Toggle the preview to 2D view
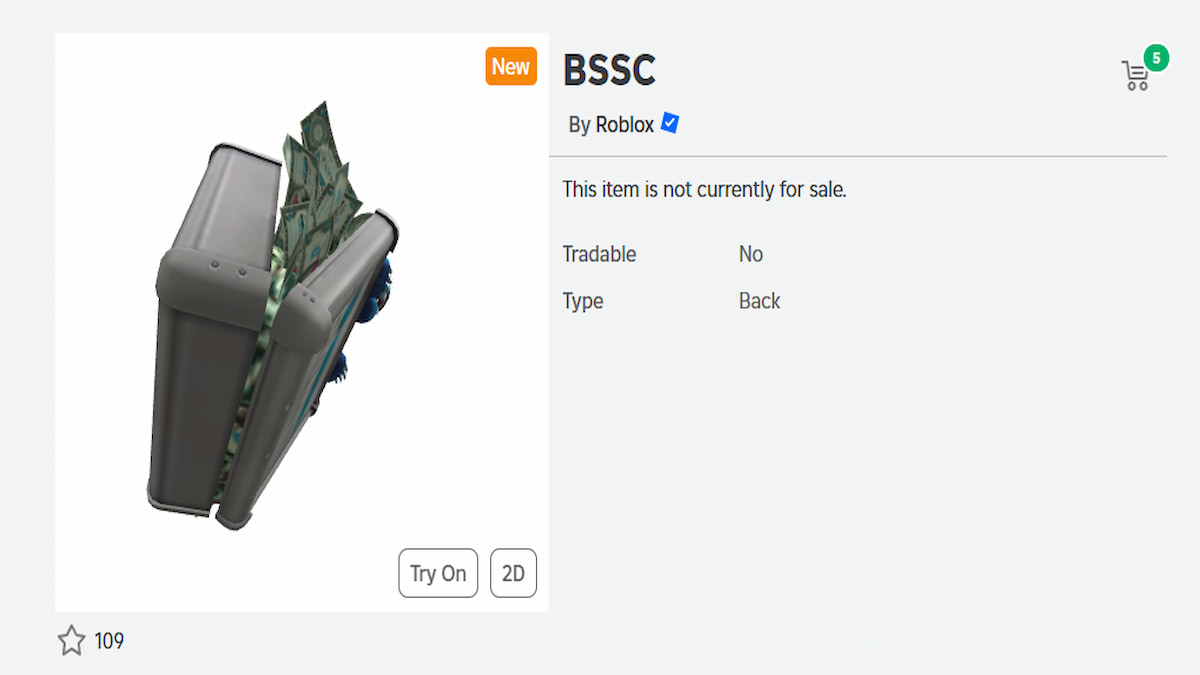Viewport: 1200px width, 675px height. 513,573
